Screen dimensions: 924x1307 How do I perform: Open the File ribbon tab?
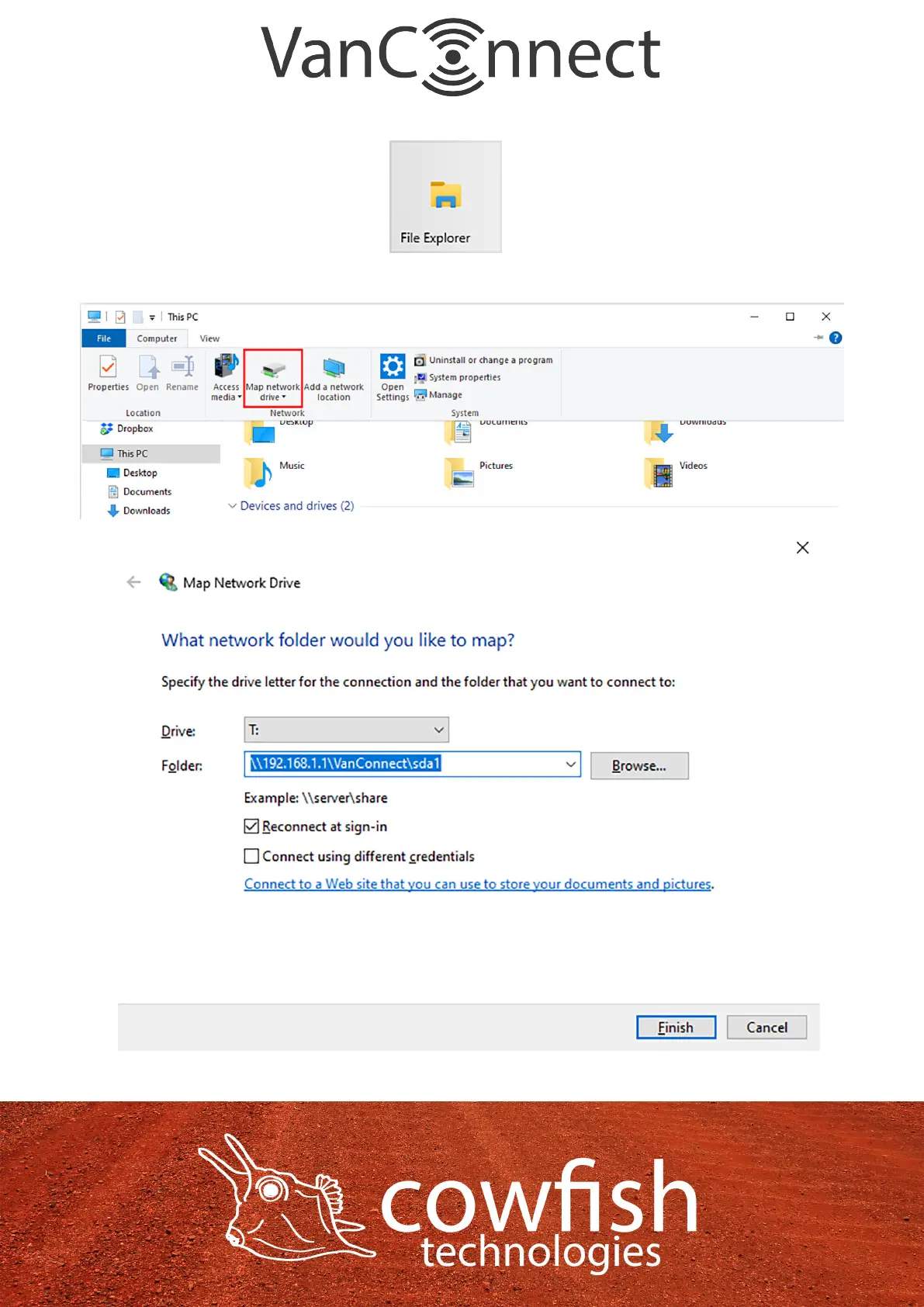104,338
